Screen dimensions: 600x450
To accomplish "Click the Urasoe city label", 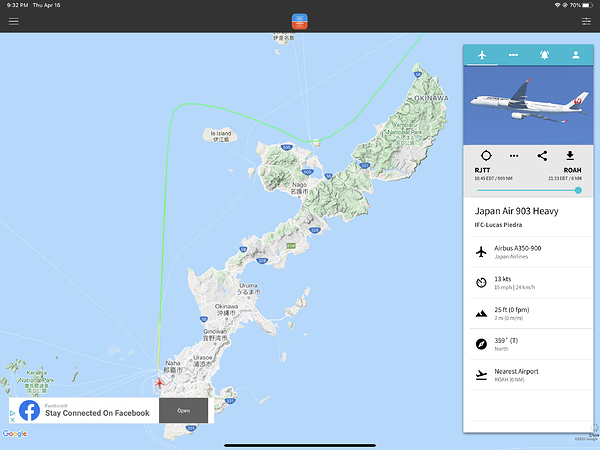I will click(202, 360).
